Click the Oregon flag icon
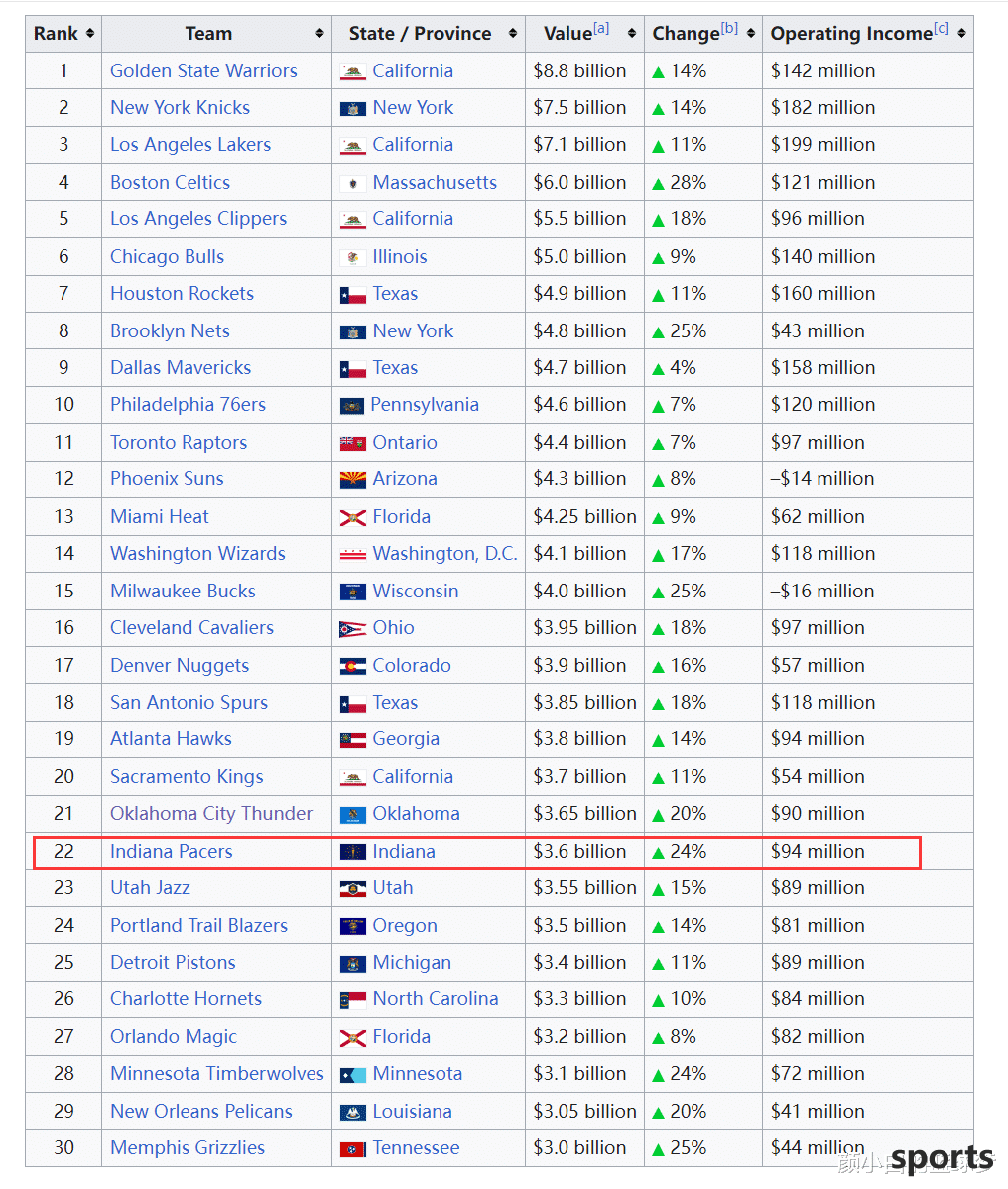1008x1189 pixels. pyautogui.click(x=353, y=926)
